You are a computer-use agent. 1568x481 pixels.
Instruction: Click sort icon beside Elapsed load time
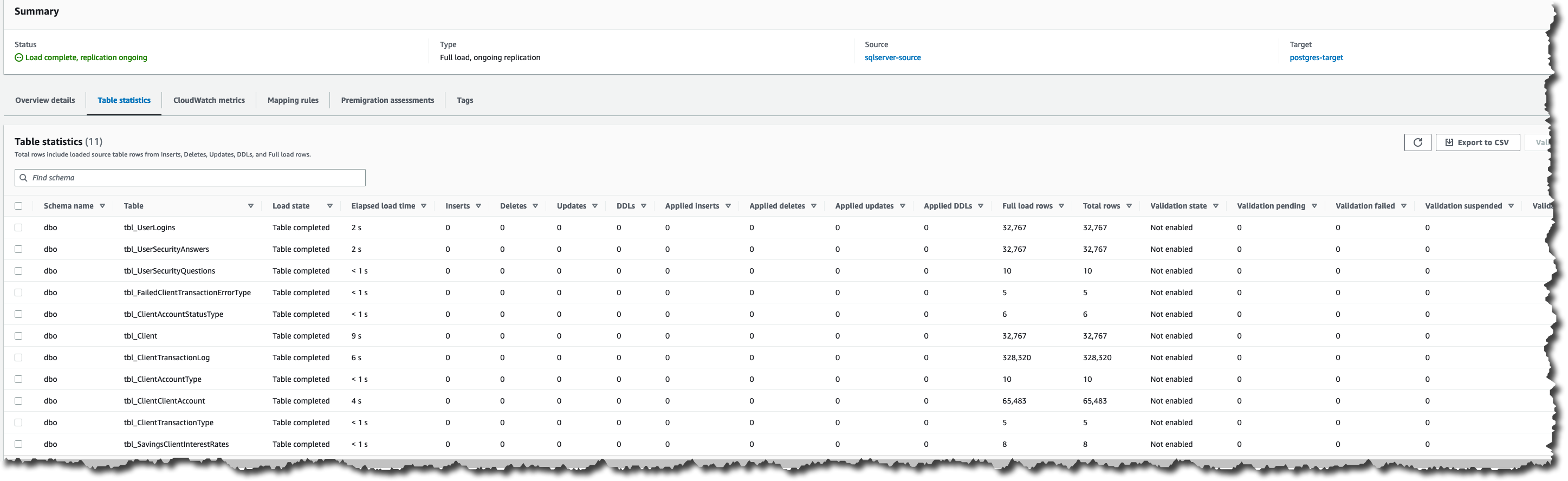[x=424, y=206]
